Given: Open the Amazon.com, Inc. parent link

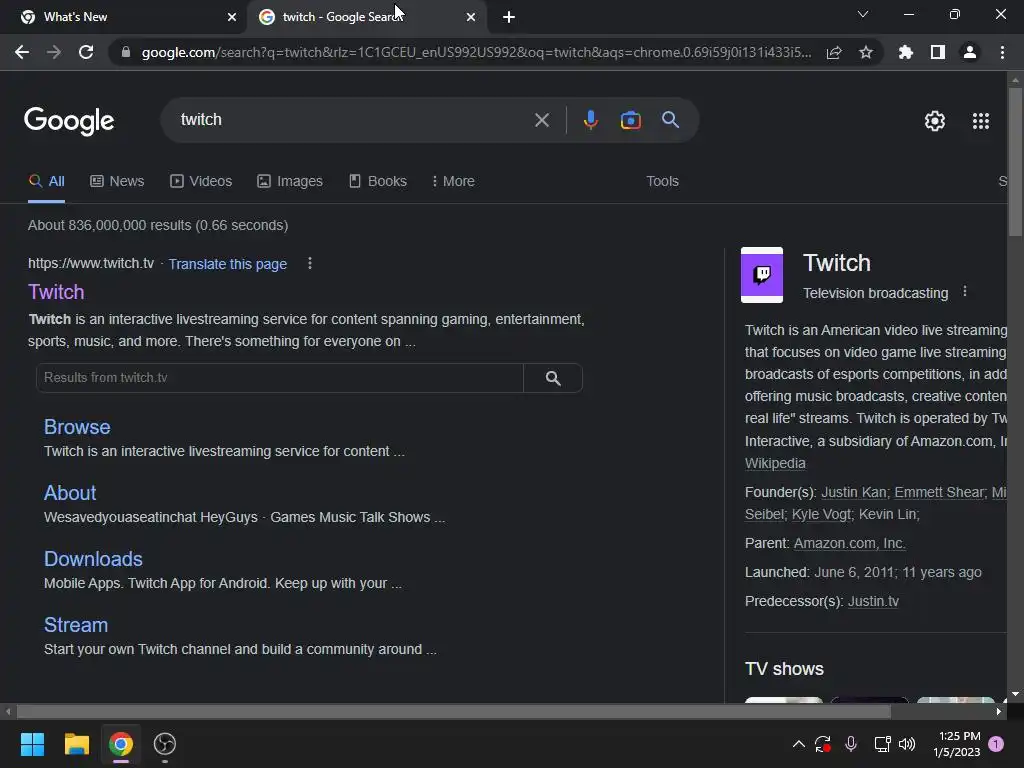Looking at the screenshot, I should [849, 543].
